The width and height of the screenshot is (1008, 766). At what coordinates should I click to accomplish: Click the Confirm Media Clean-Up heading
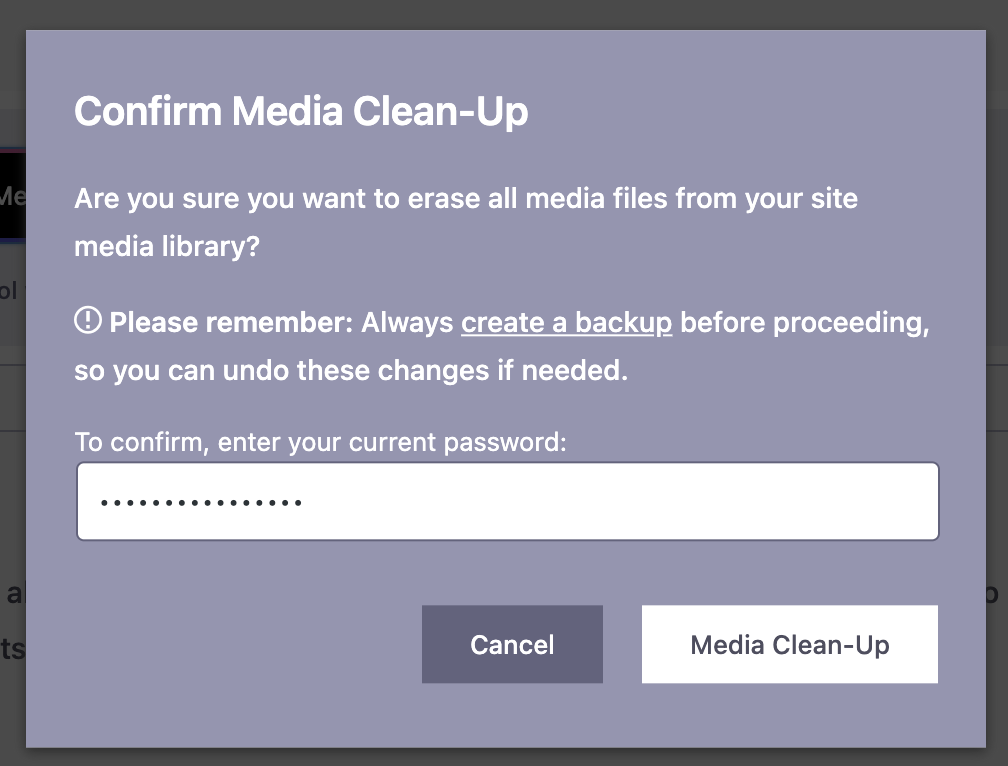(x=301, y=111)
